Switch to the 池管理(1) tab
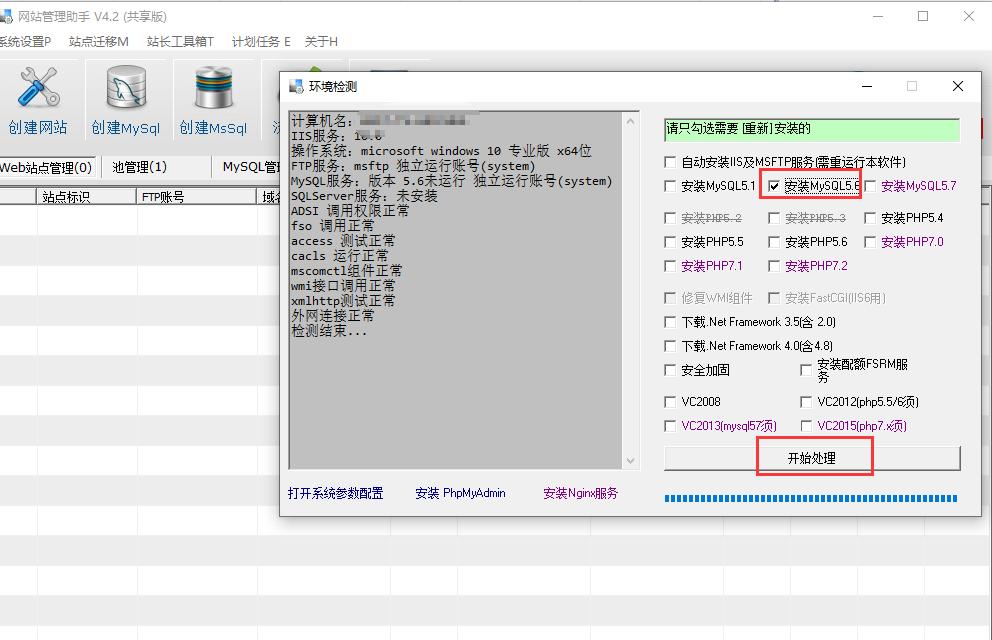992x640 pixels. coord(140,167)
